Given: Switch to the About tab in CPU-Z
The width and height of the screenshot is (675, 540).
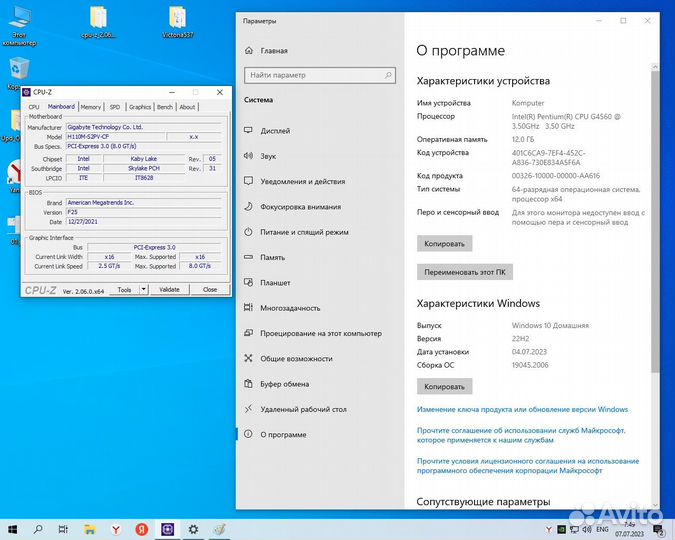Looking at the screenshot, I should point(187,107).
